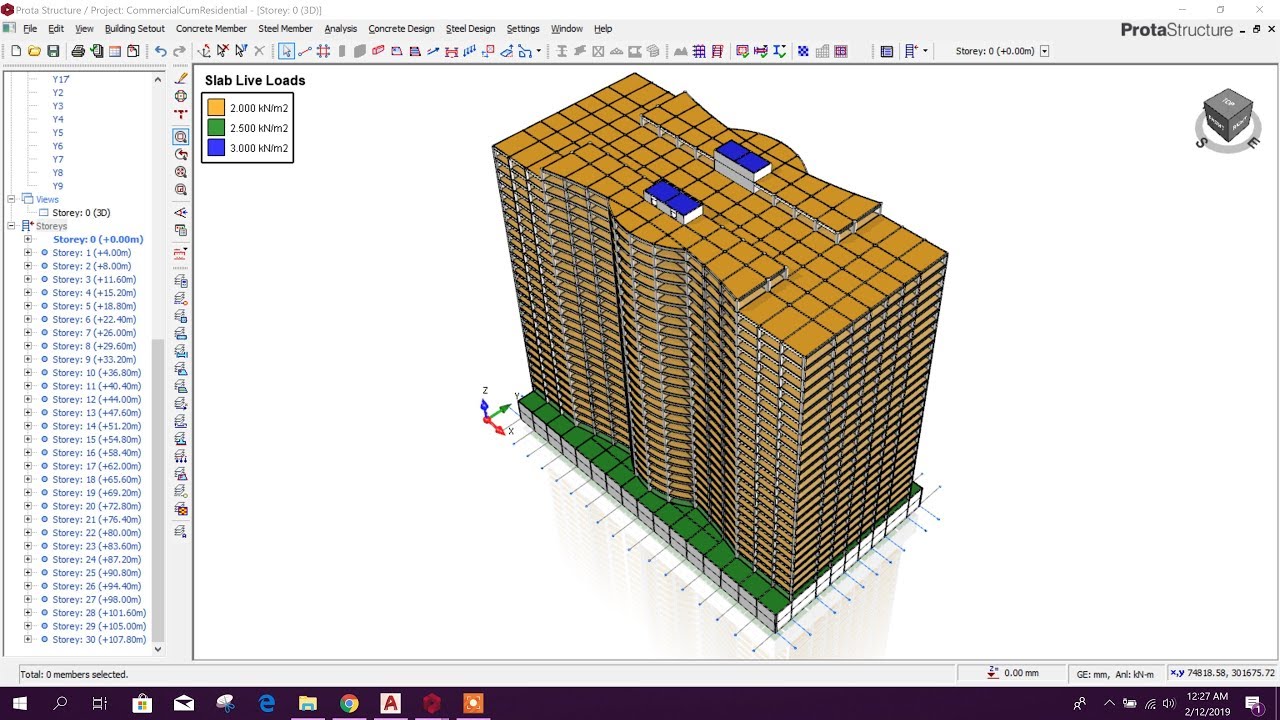Select the pan view icon

click(x=181, y=96)
